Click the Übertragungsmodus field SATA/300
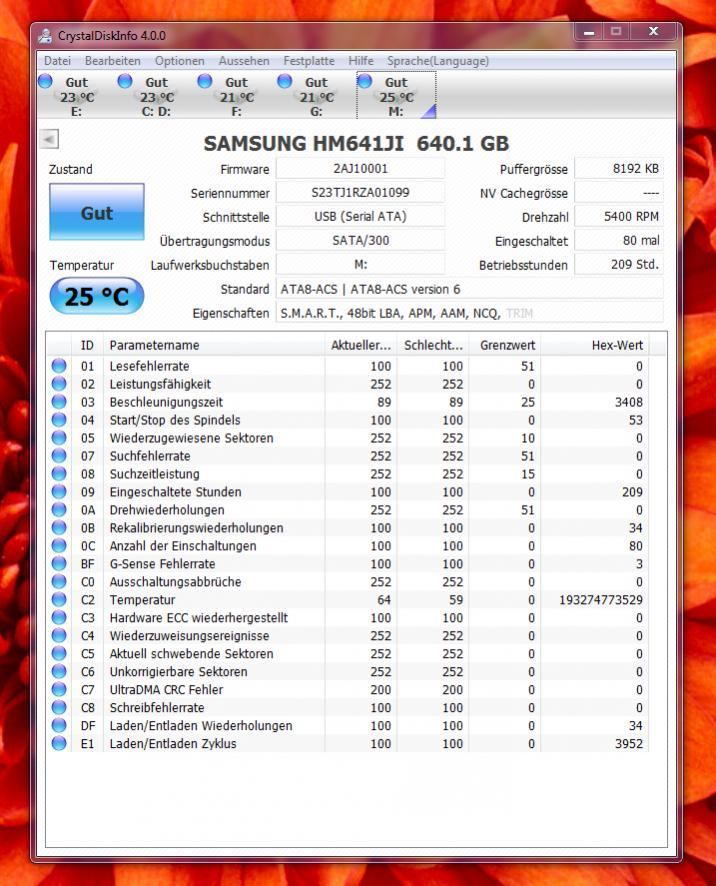716x886 pixels. (360, 240)
